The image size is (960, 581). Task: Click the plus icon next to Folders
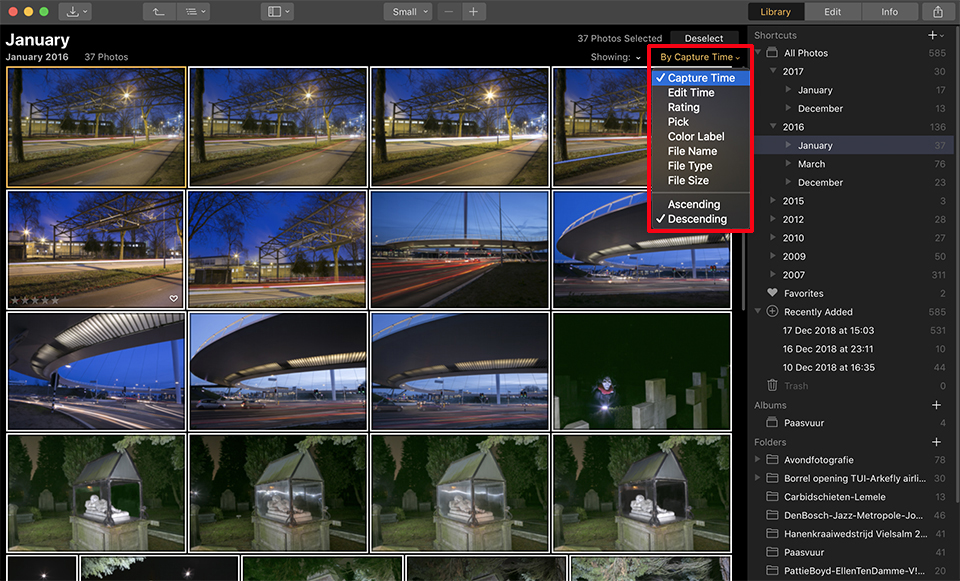pos(936,441)
